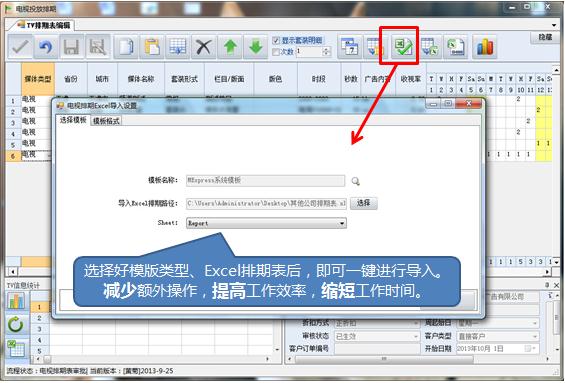Click the crossed-out disk toolbar icon
This screenshot has width=565, height=383.
98,47
